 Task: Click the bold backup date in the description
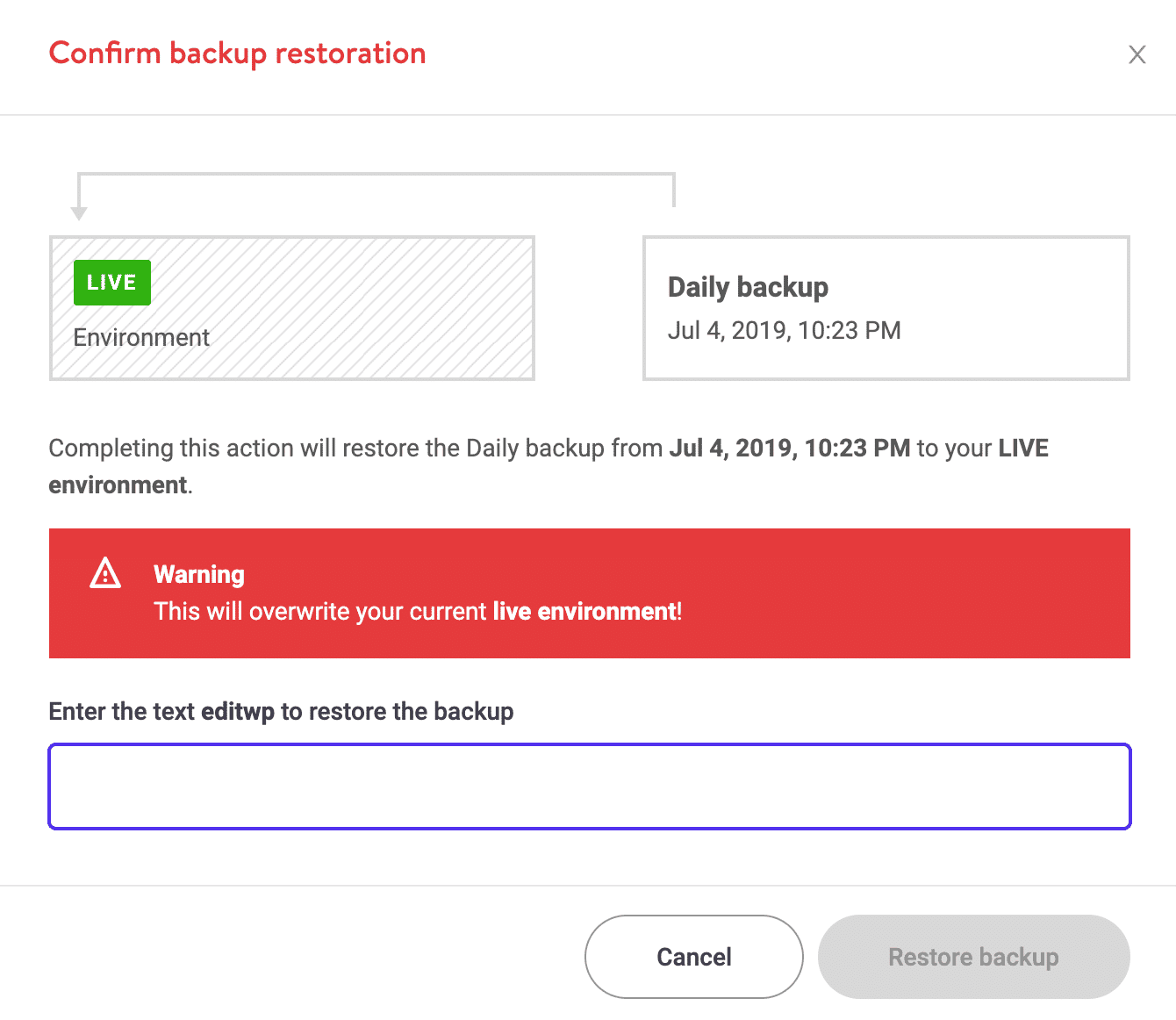pos(787,448)
